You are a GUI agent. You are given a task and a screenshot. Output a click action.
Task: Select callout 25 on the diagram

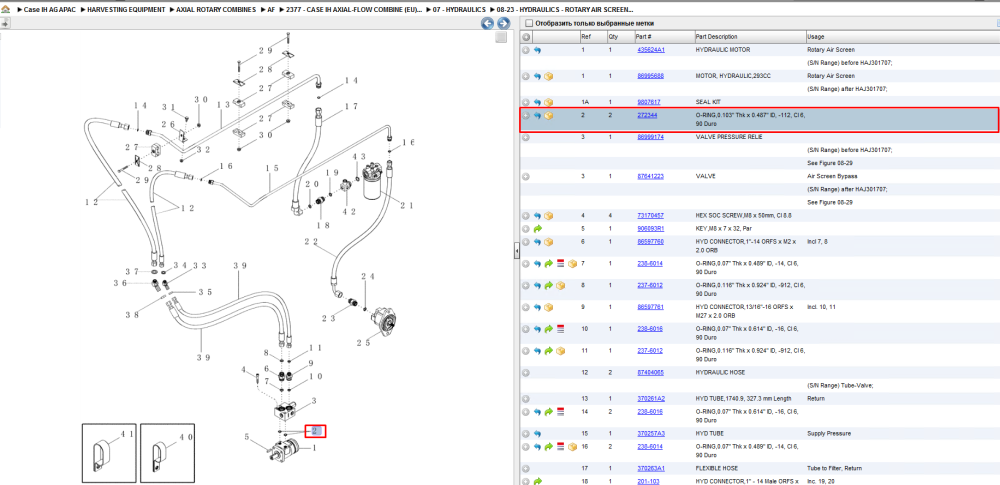tap(364, 343)
